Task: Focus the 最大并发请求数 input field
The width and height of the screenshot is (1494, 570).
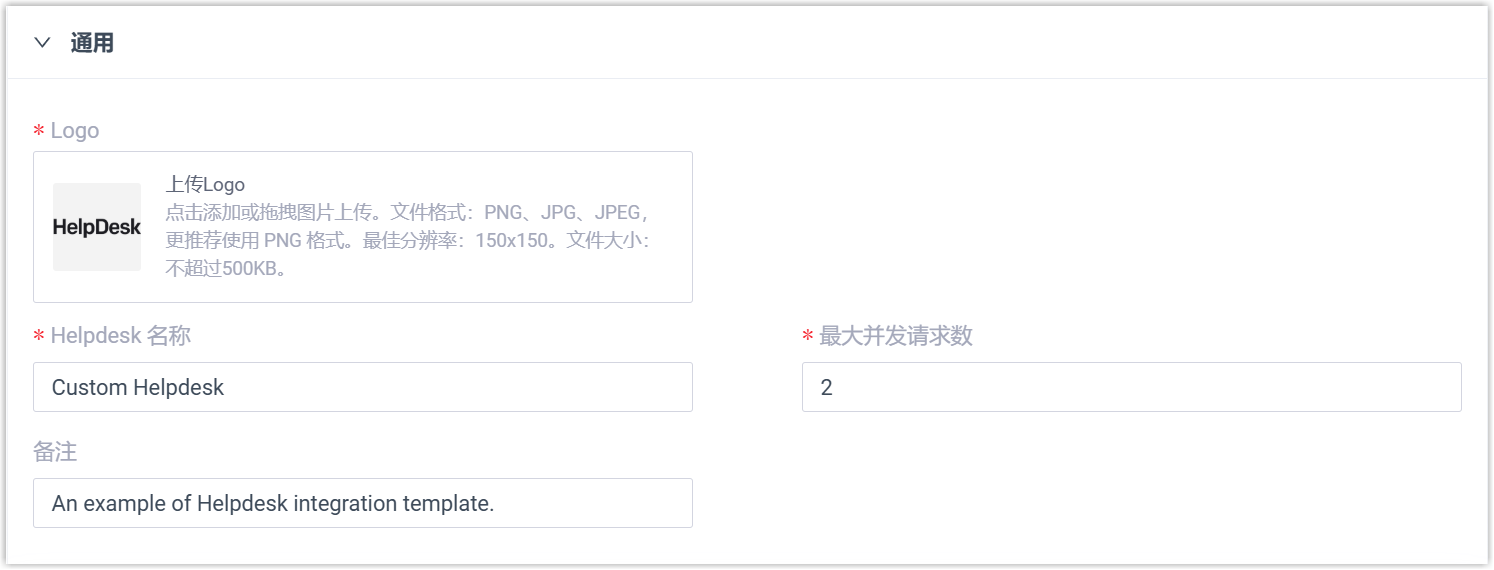Action: click(x=1131, y=387)
